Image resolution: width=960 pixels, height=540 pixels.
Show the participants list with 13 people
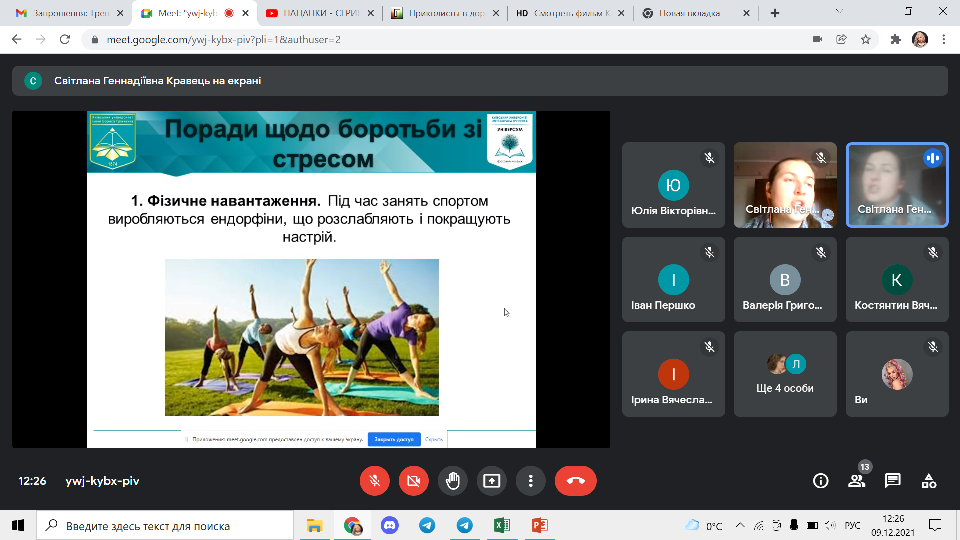[x=857, y=481]
